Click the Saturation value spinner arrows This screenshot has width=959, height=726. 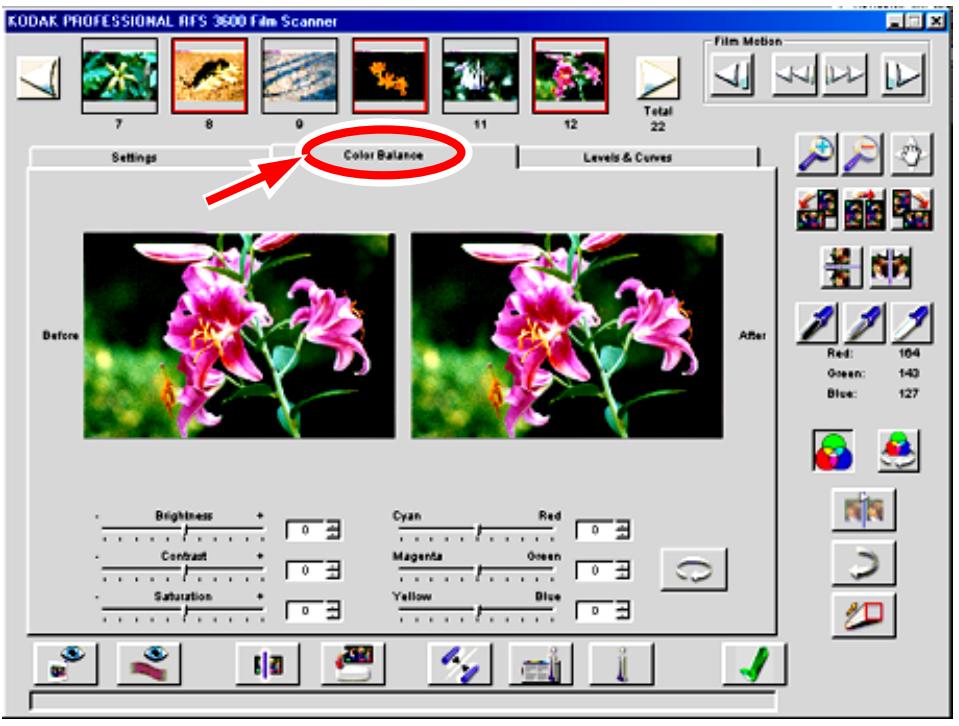tap(333, 610)
